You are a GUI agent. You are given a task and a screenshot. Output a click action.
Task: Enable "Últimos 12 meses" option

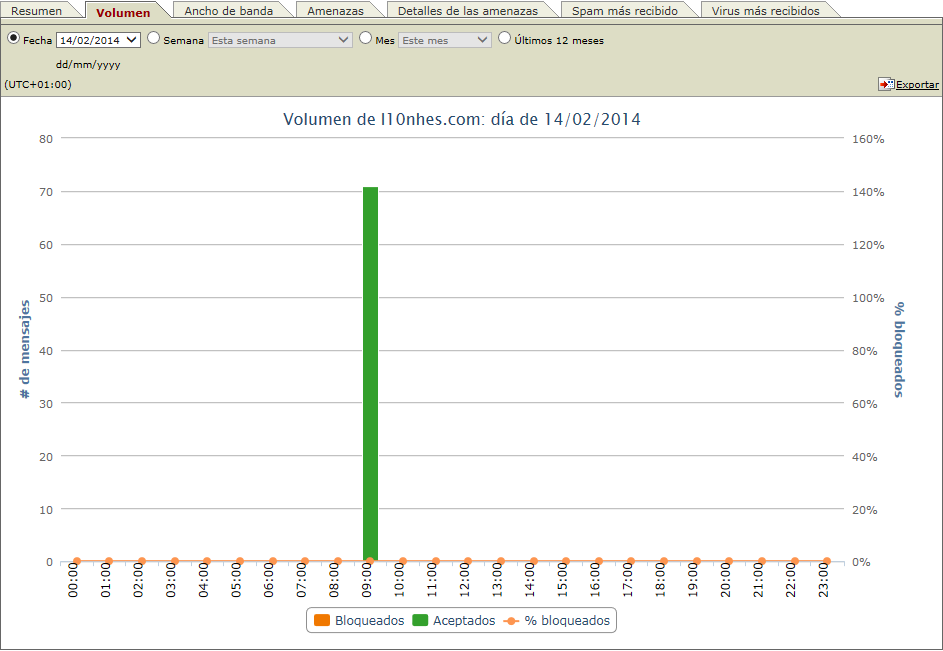(504, 39)
